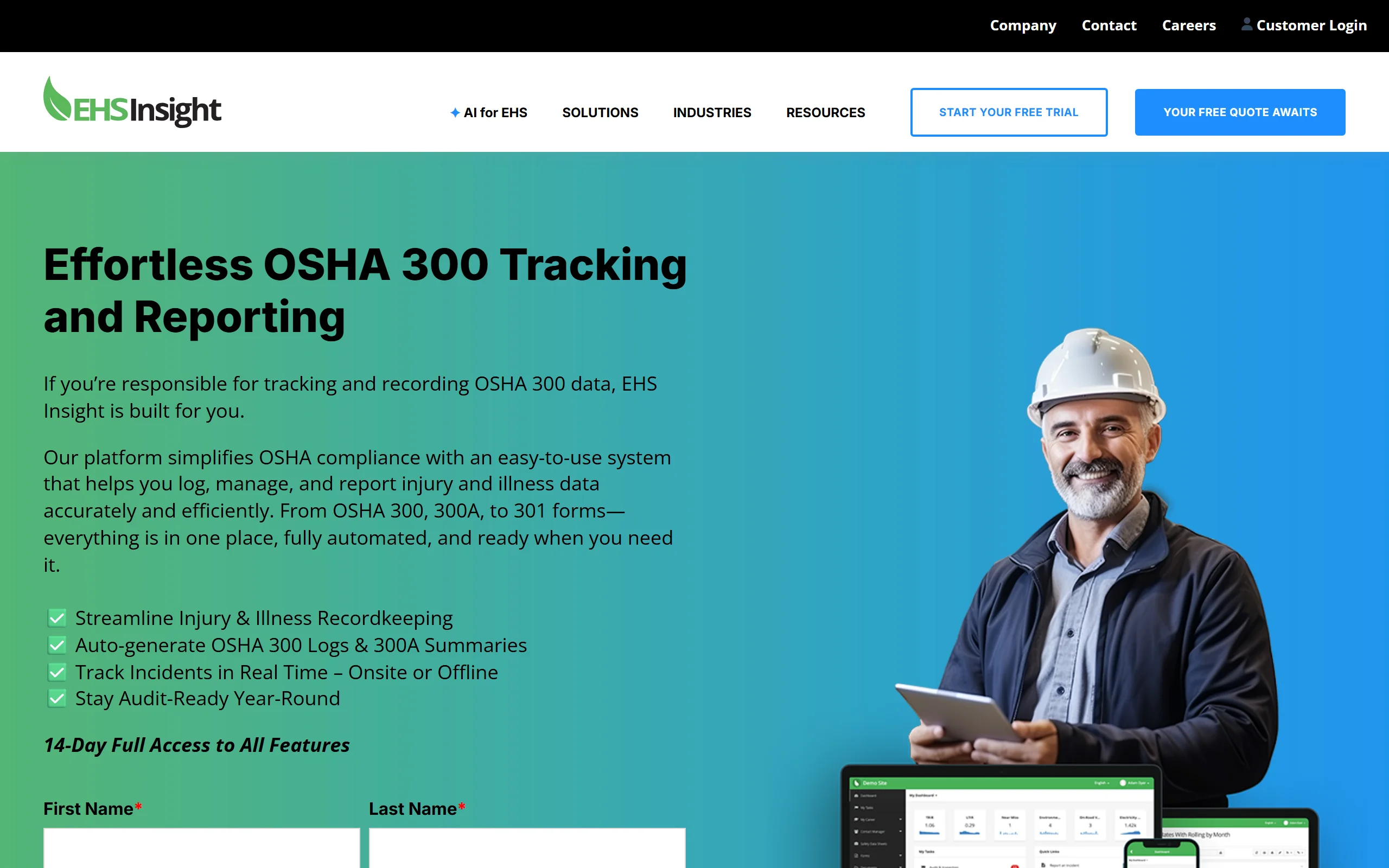This screenshot has width=1389, height=868.
Task: Click the Streamline Injury & Illness Recordkeeping text
Action: 264,618
